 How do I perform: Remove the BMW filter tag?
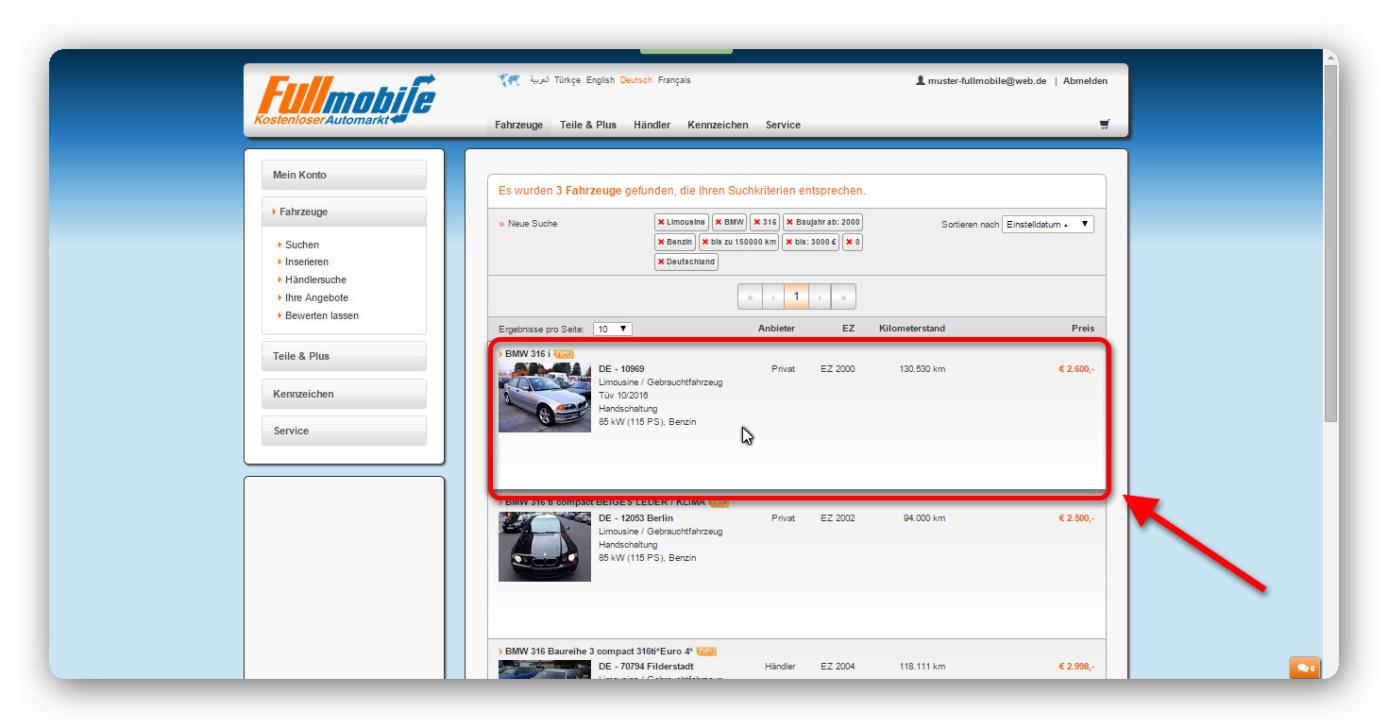(x=729, y=222)
